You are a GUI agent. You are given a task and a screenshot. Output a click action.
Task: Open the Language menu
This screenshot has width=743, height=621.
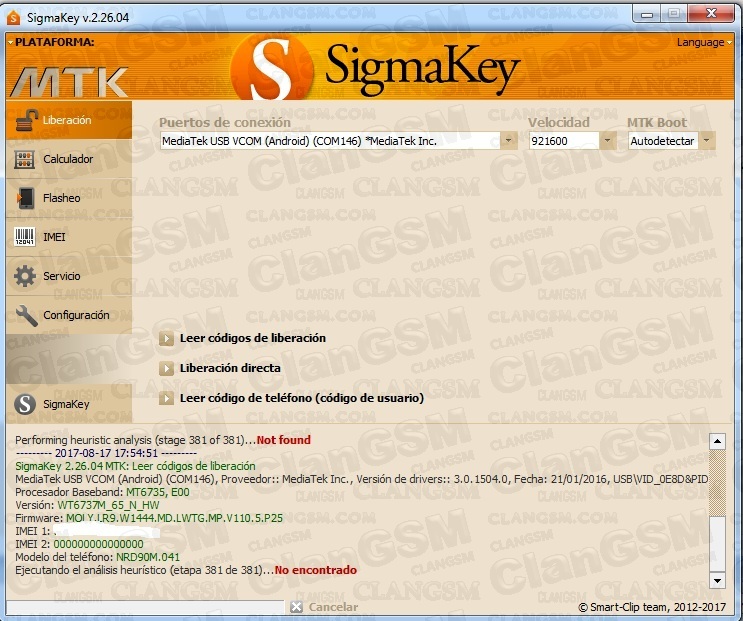704,42
